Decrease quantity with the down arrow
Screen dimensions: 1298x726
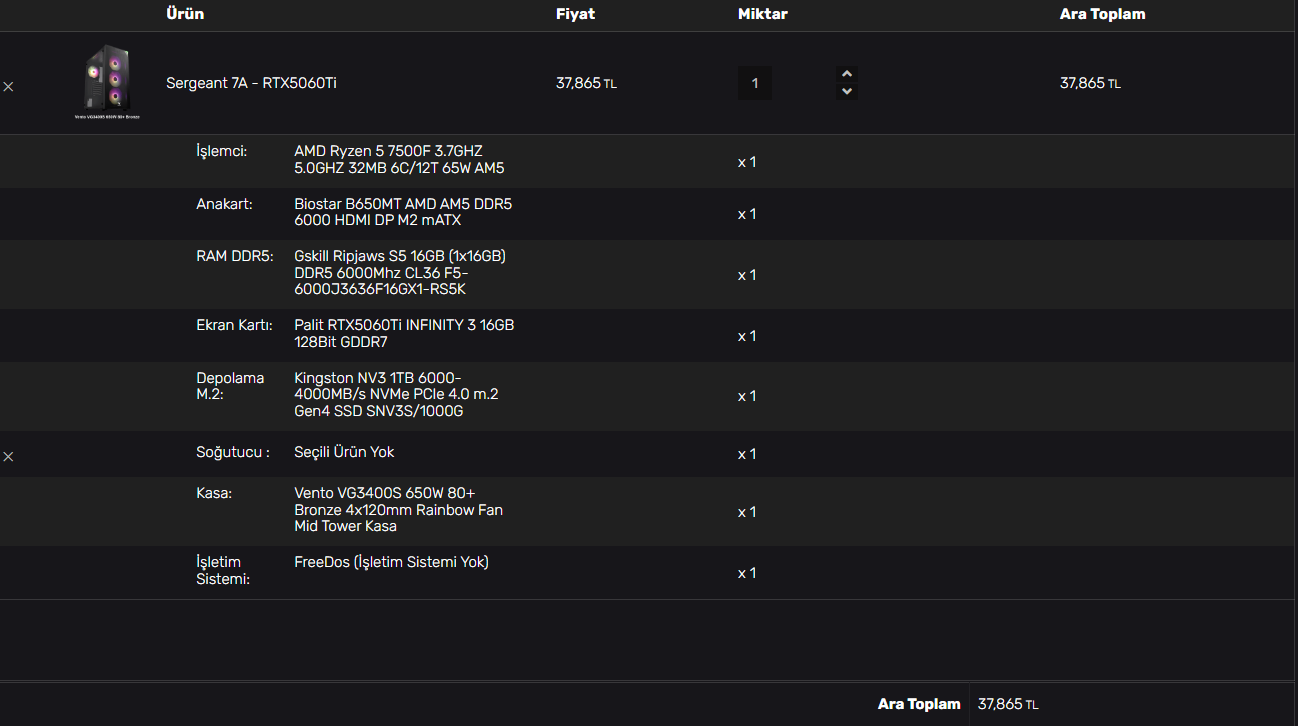tap(847, 92)
